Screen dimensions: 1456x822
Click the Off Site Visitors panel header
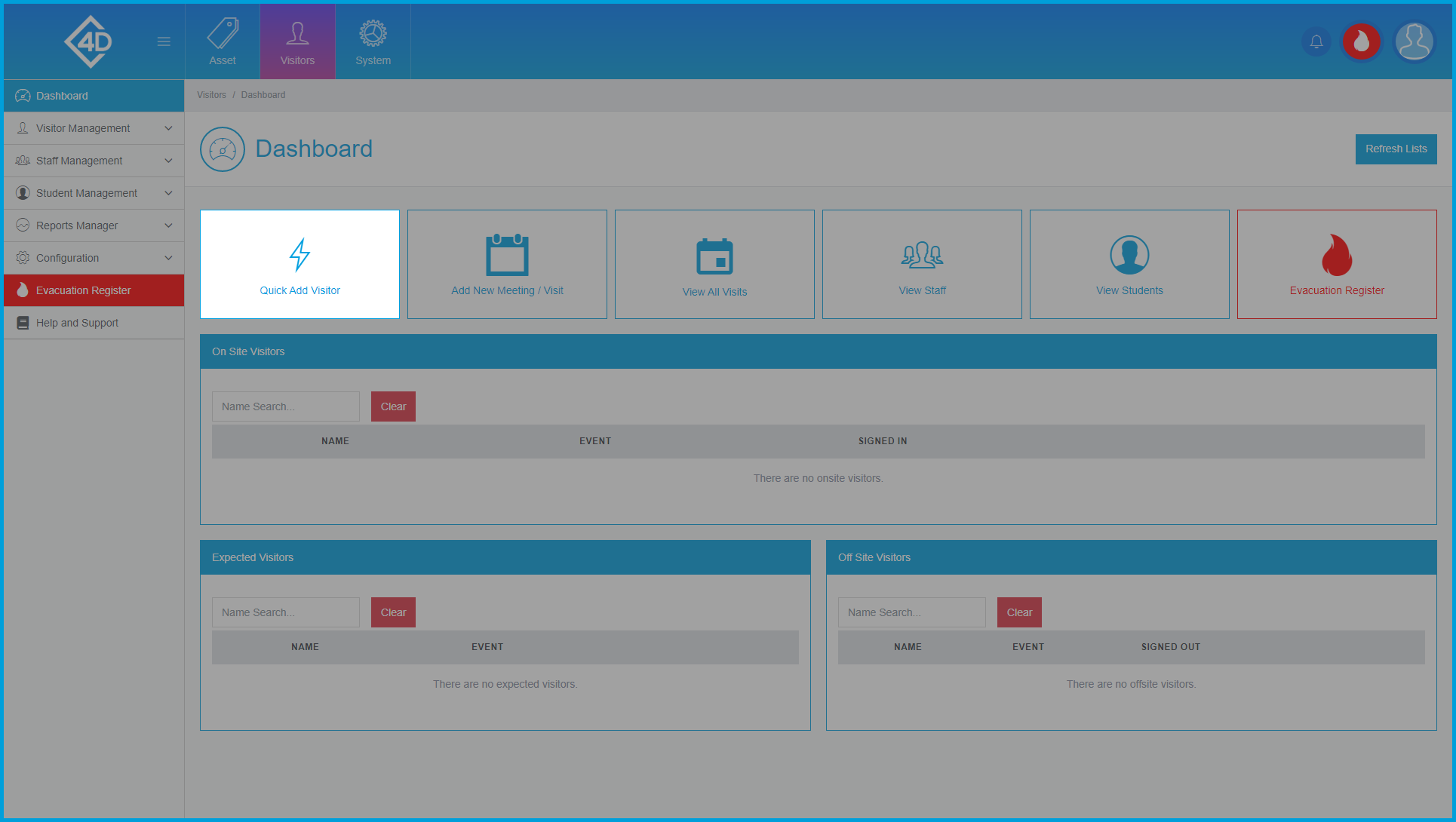[1132, 557]
